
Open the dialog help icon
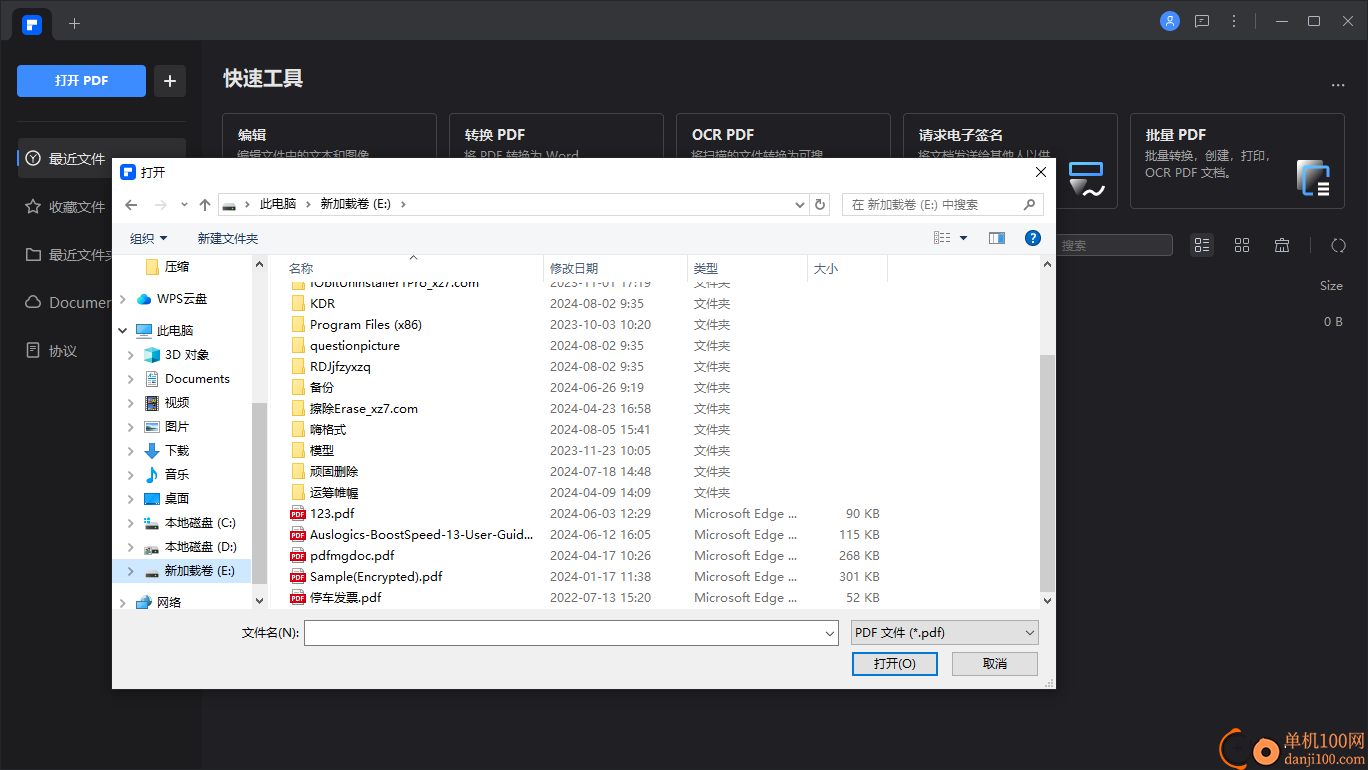point(1033,238)
